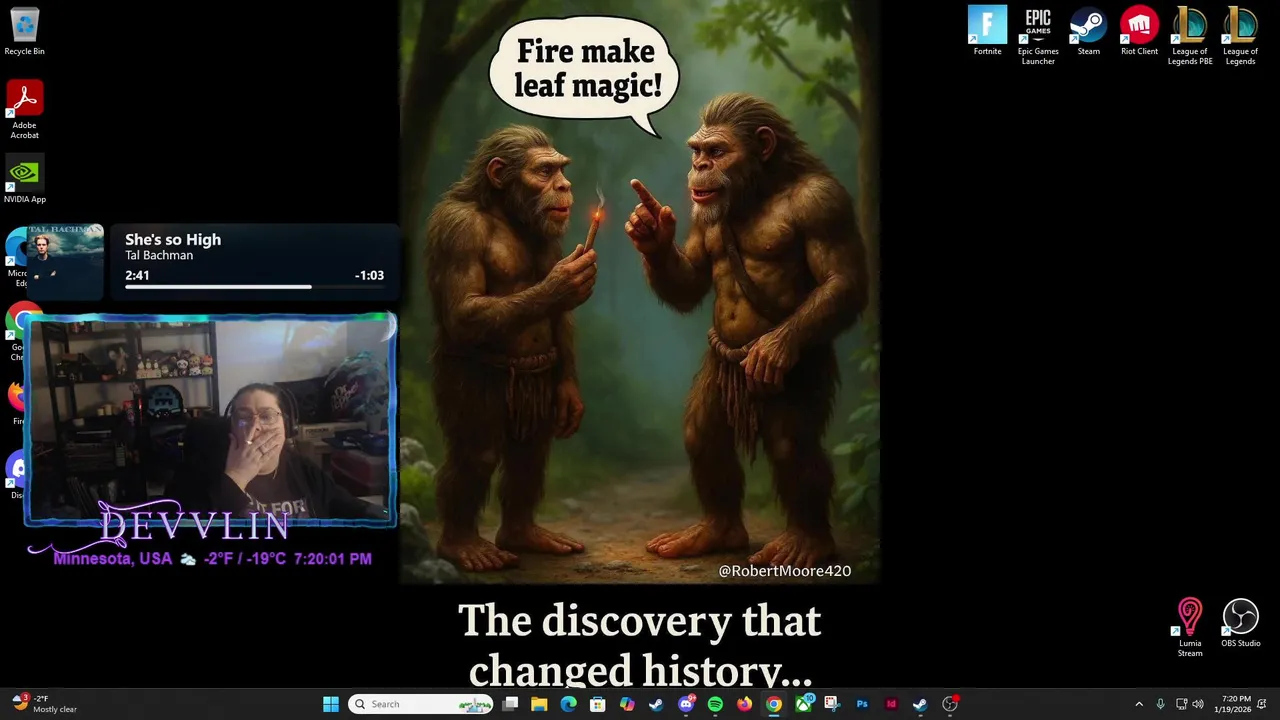Select the League of Legends desktop shortcut
This screenshot has width=1280, height=720.
click(1240, 36)
